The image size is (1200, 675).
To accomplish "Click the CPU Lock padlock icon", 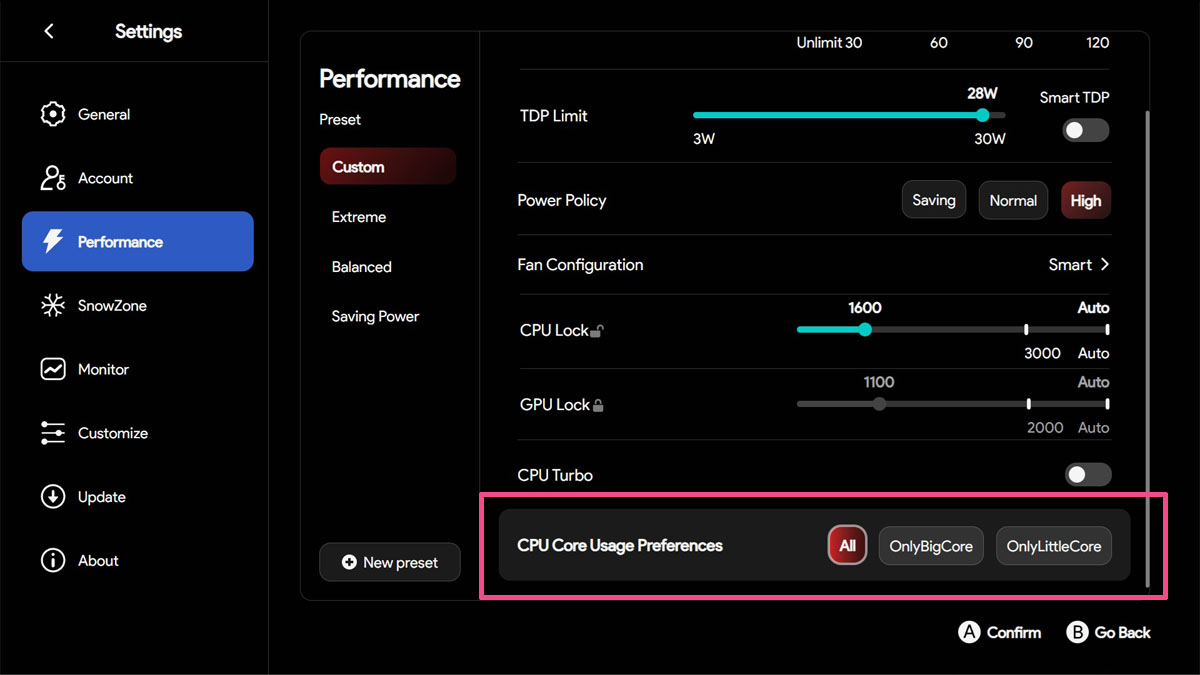I will (x=596, y=331).
